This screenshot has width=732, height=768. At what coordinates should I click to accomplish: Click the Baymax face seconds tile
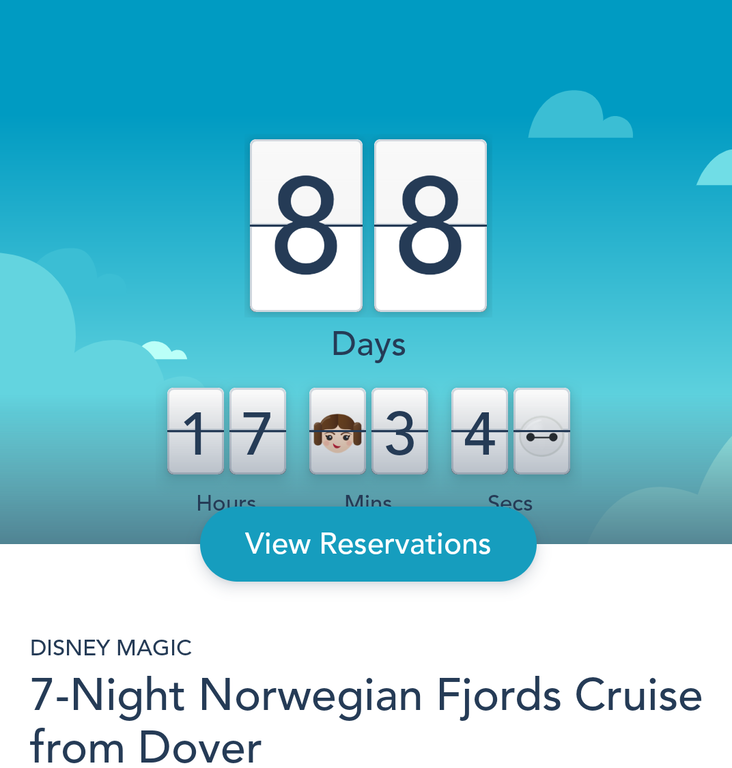541,431
